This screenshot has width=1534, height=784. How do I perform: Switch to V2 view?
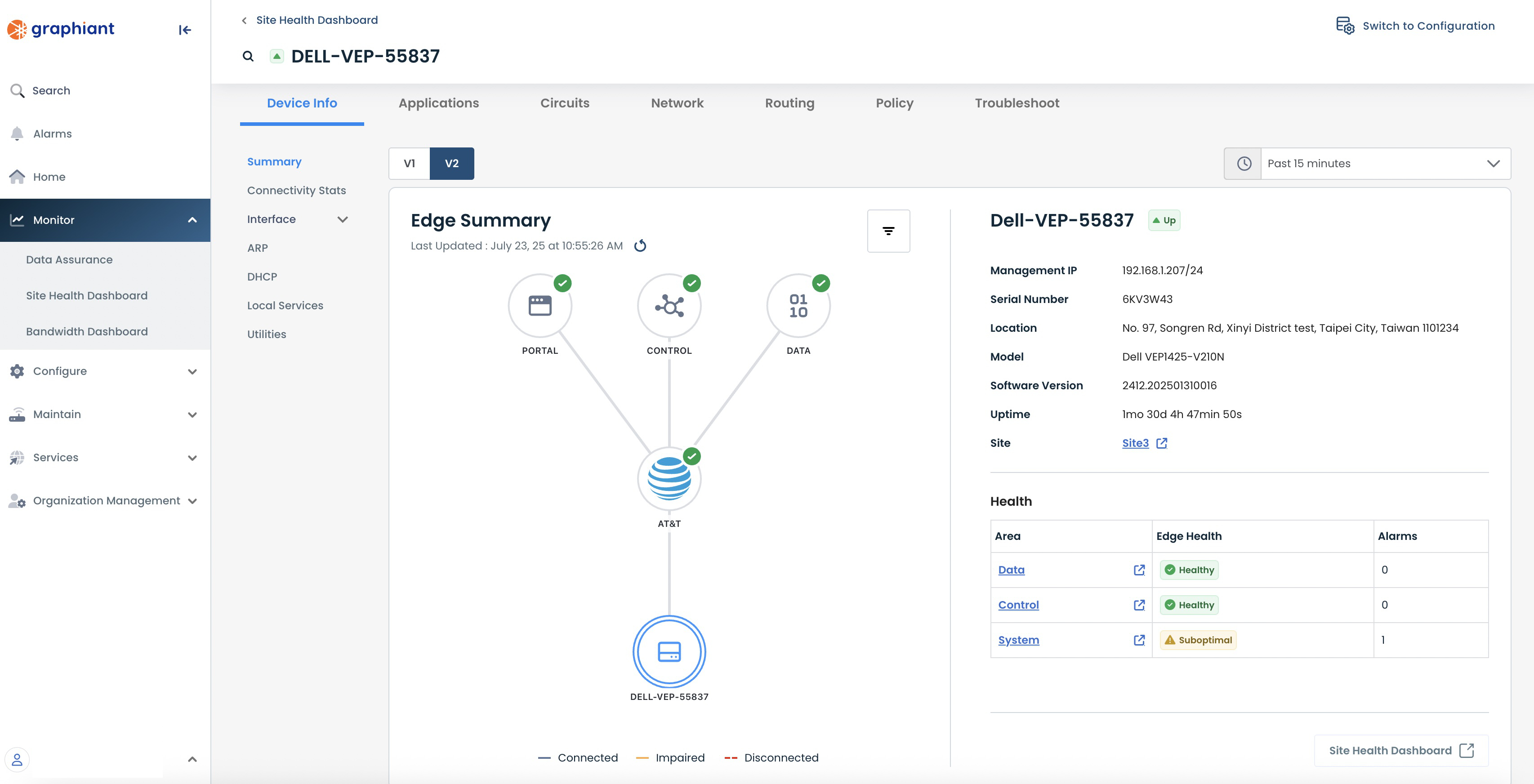pos(452,164)
